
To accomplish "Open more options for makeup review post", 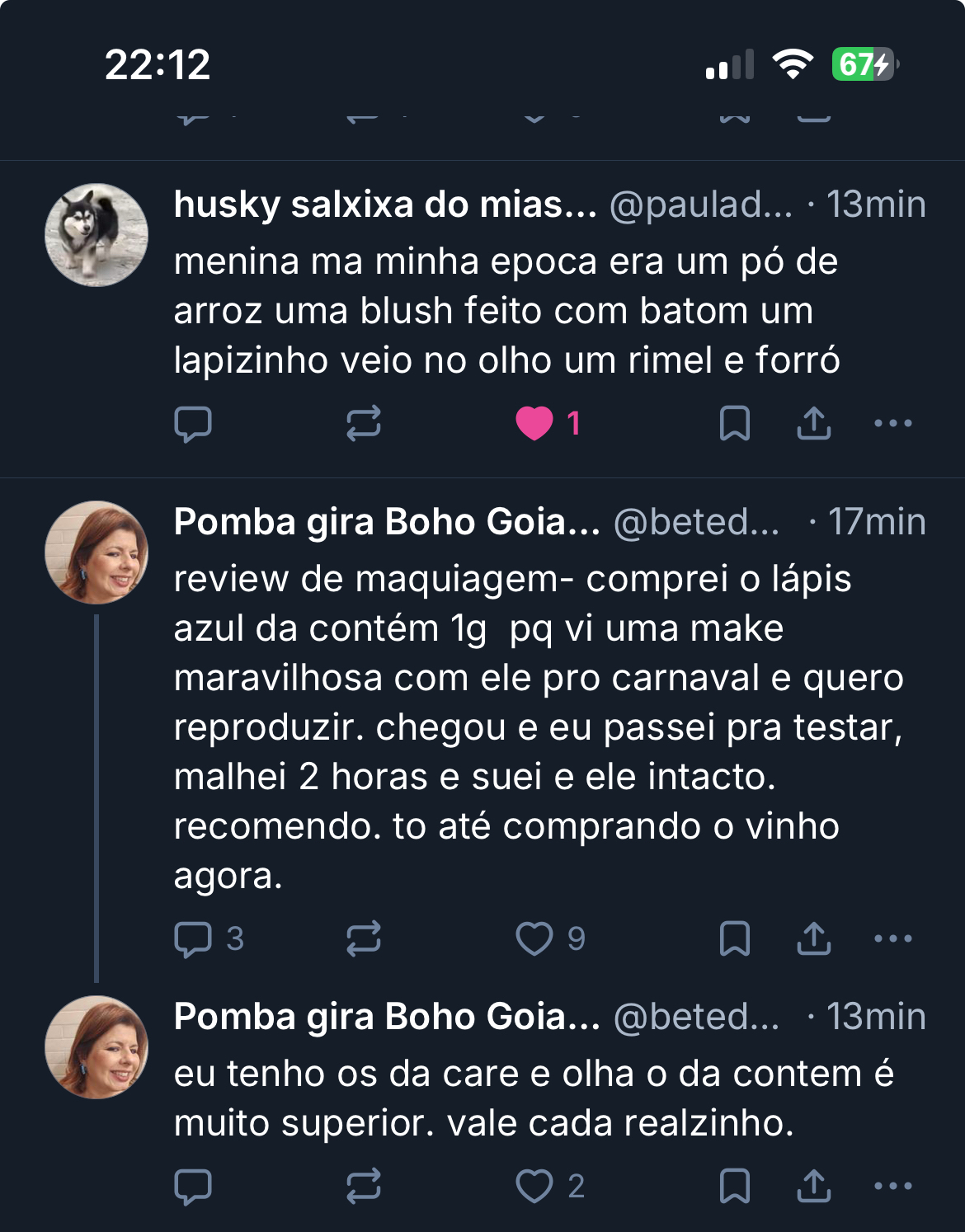I will [892, 938].
